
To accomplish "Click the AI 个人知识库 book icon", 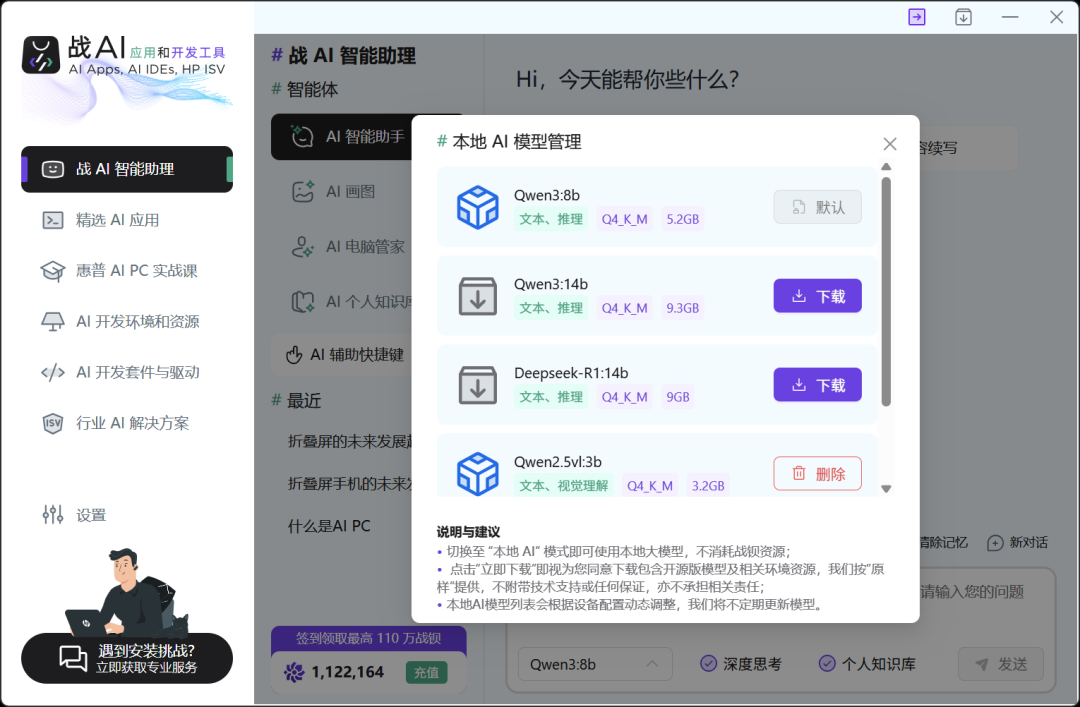I will tap(303, 302).
